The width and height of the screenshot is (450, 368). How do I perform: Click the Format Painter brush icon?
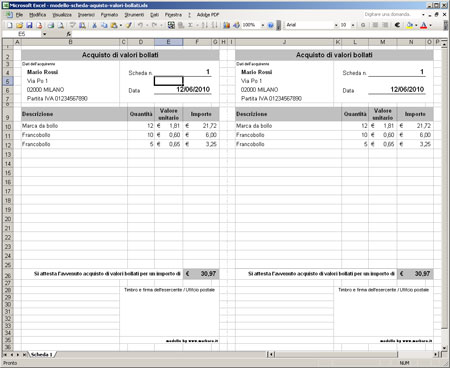[x=129, y=25]
